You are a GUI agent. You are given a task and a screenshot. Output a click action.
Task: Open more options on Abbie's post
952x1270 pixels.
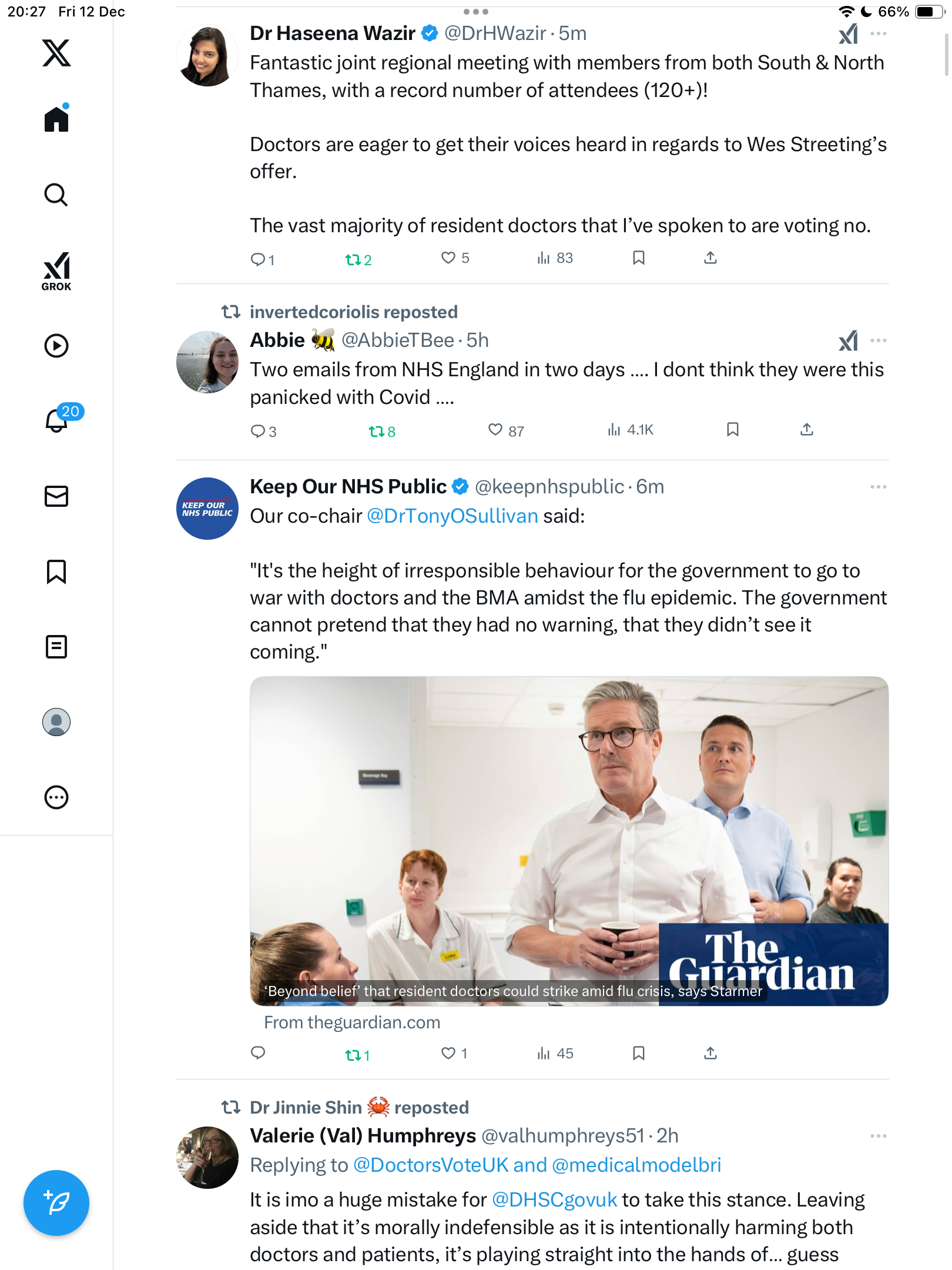[x=879, y=340]
